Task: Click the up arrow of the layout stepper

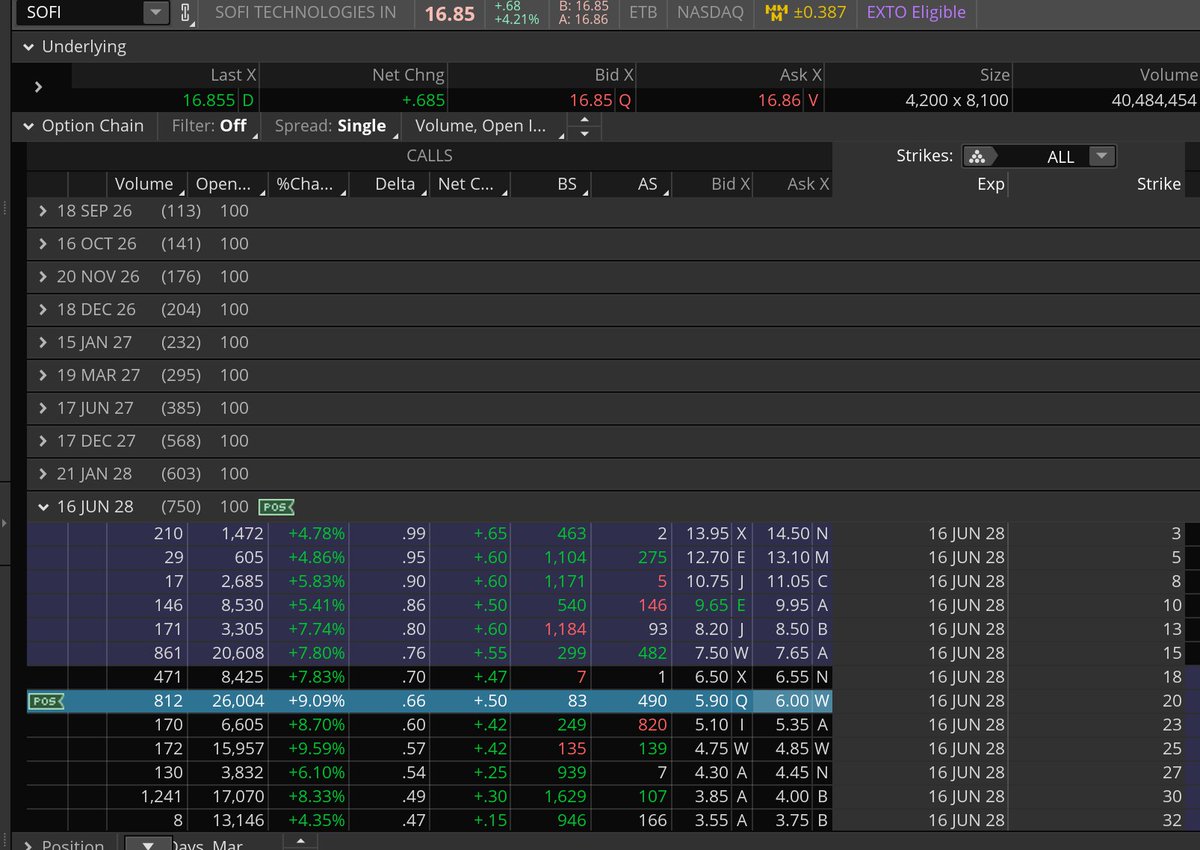Action: click(585, 120)
